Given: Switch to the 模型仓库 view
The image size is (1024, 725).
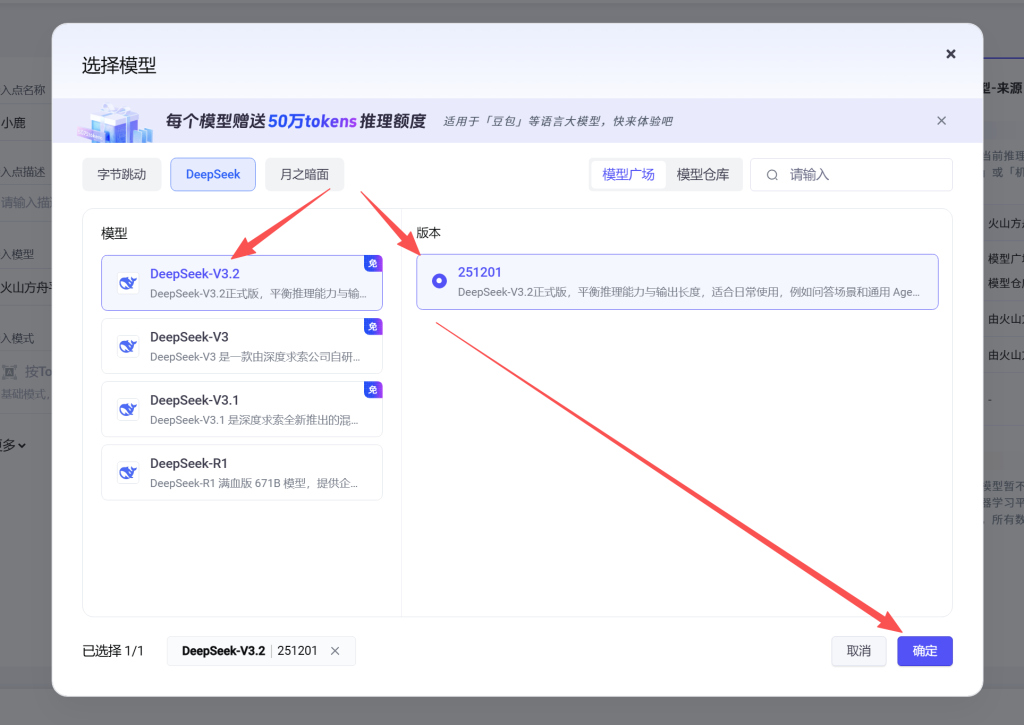Looking at the screenshot, I should point(702,175).
